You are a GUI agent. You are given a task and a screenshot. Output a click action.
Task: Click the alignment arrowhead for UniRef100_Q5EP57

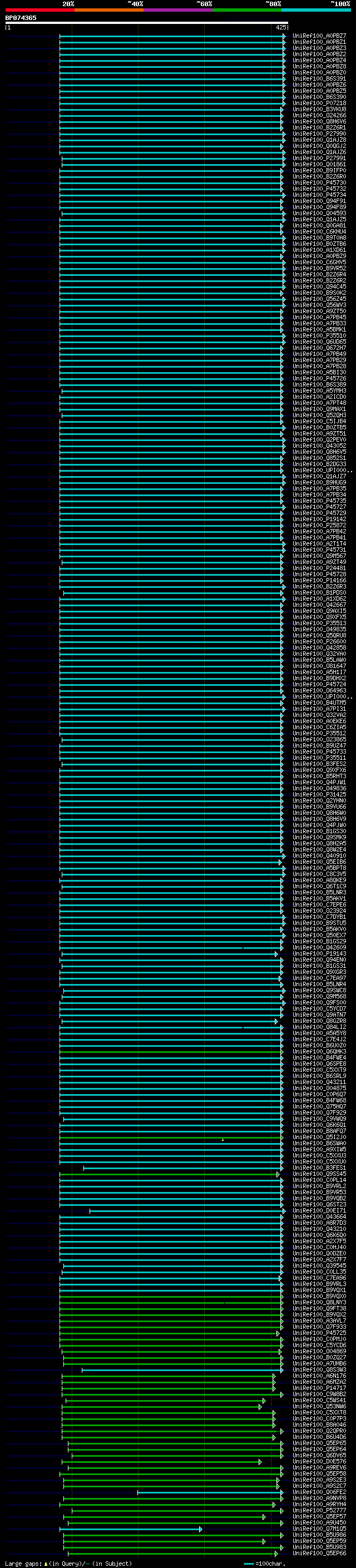264,1517
